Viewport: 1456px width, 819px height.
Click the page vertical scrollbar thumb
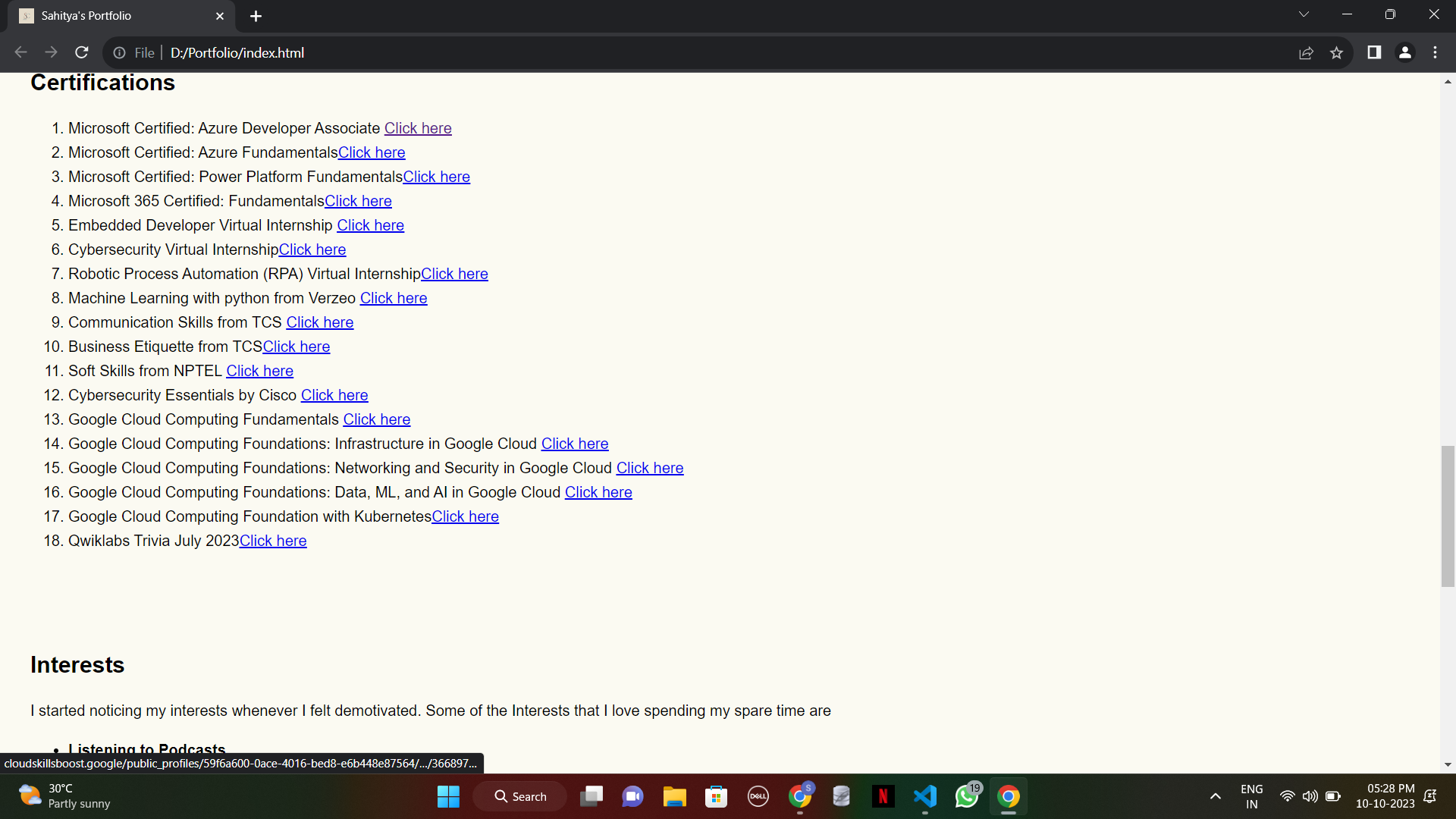coord(1448,516)
